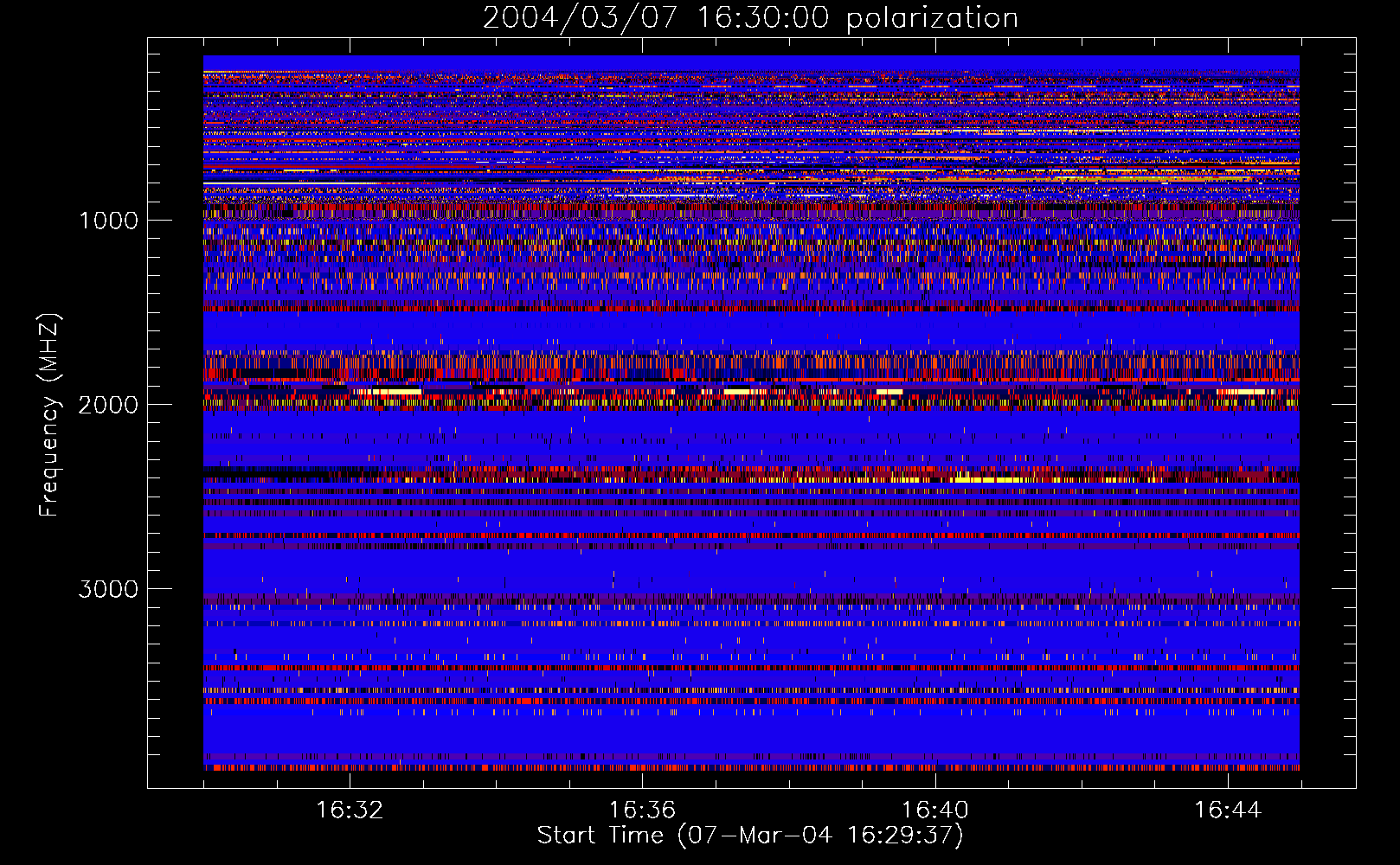Image resolution: width=1400 pixels, height=865 pixels.
Task: Click the 1000 frequency tick label
Action: click(x=109, y=221)
